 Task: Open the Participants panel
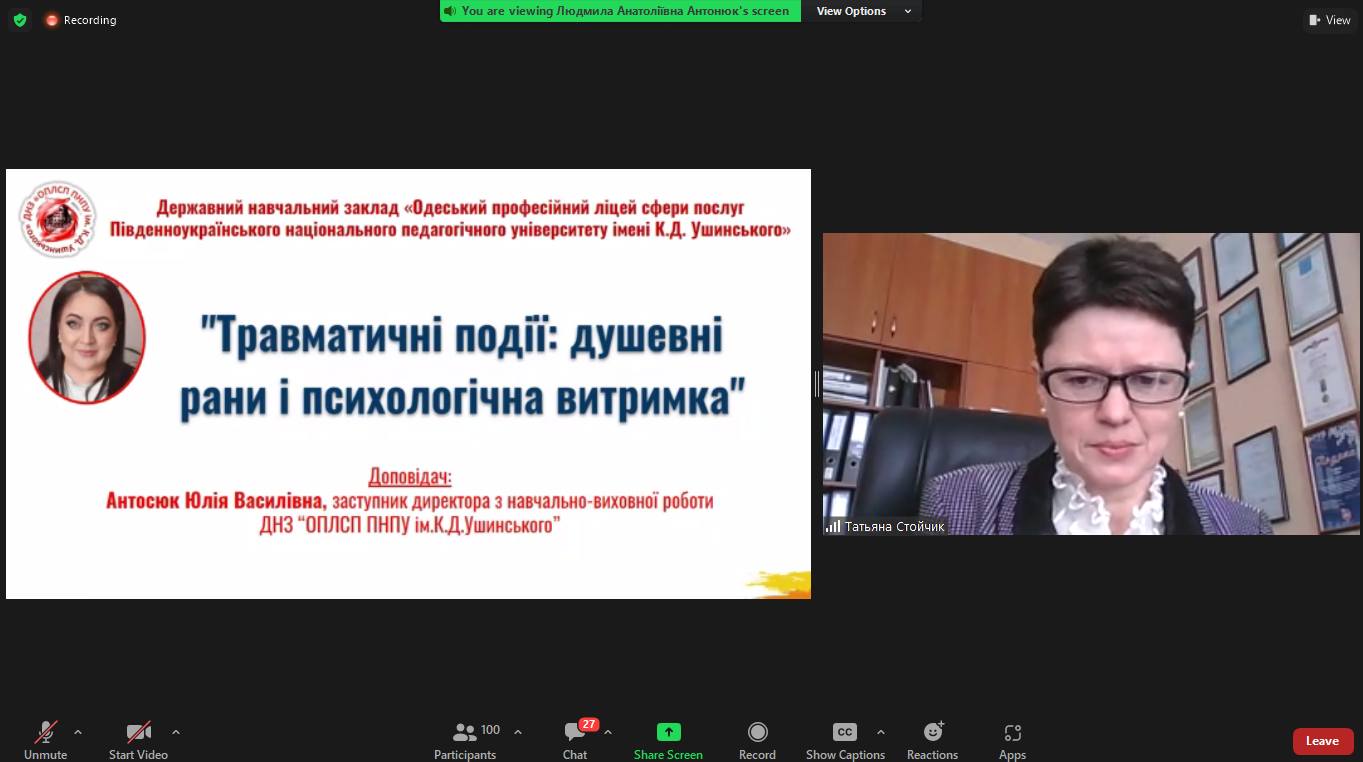(466, 740)
